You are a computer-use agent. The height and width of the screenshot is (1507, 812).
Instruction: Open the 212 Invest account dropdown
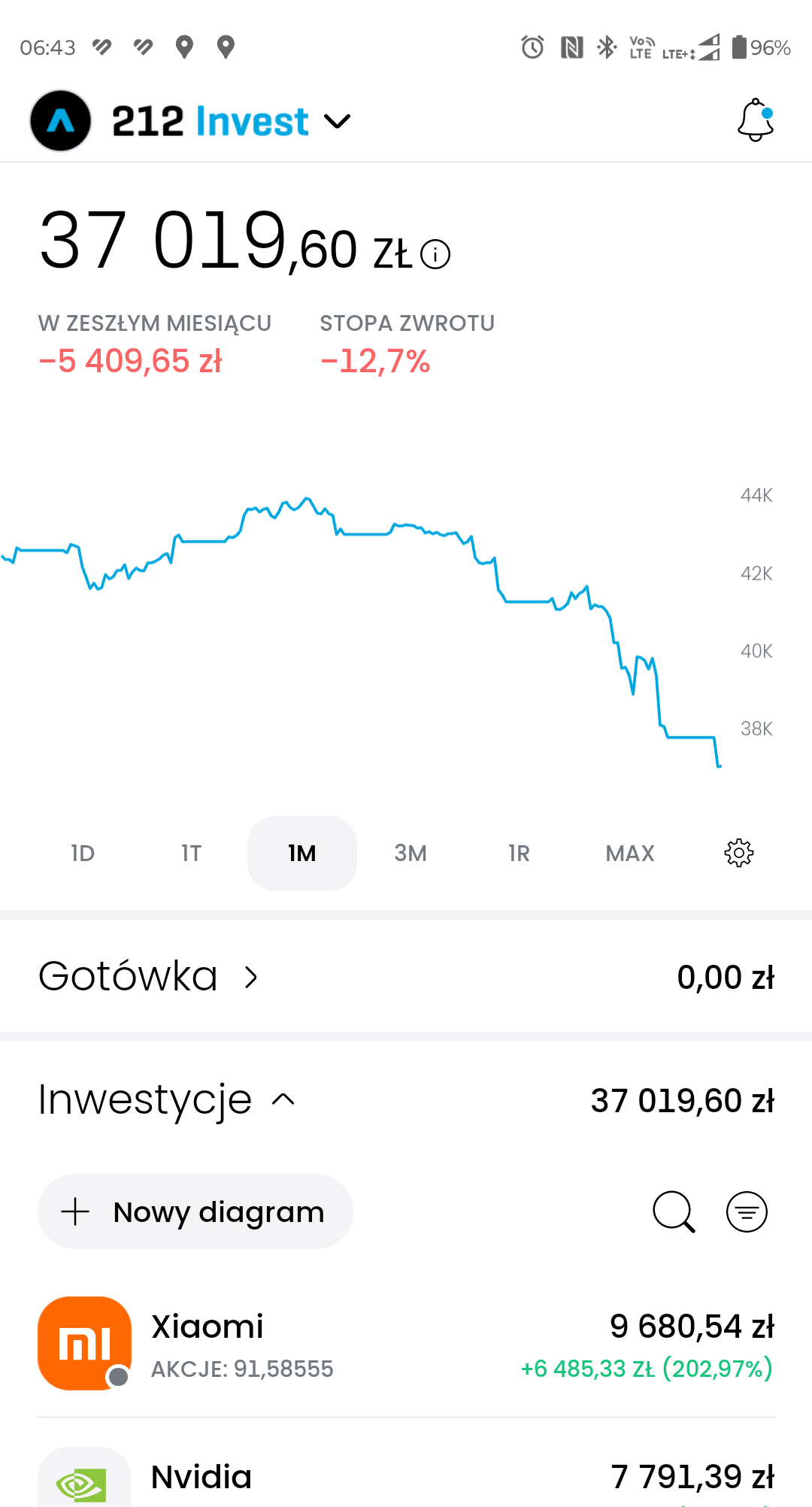337,121
